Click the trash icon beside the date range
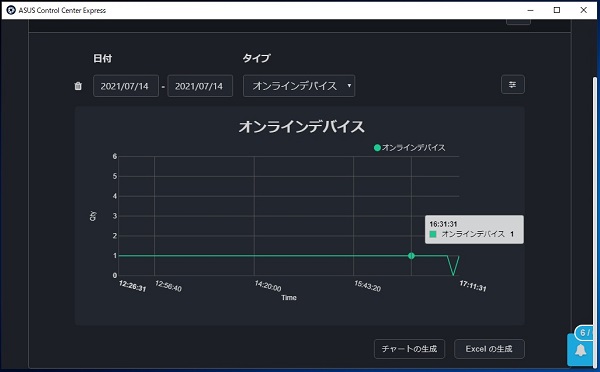This screenshot has height=372, width=600. click(x=78, y=86)
